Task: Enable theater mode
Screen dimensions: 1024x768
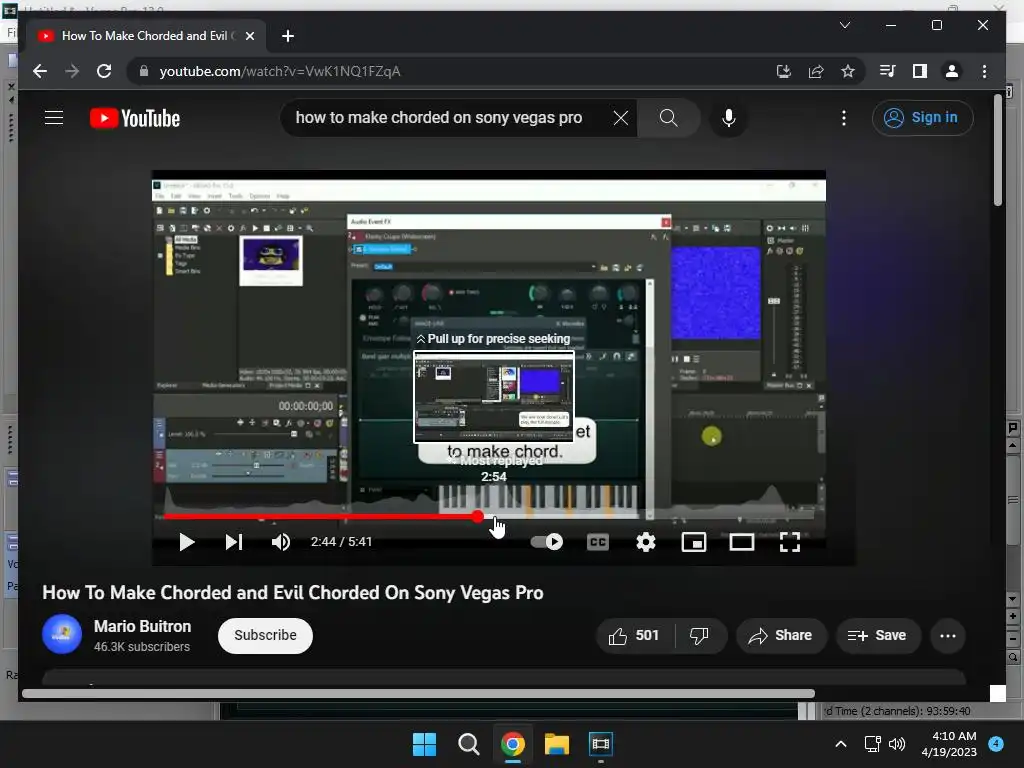Action: (x=742, y=542)
